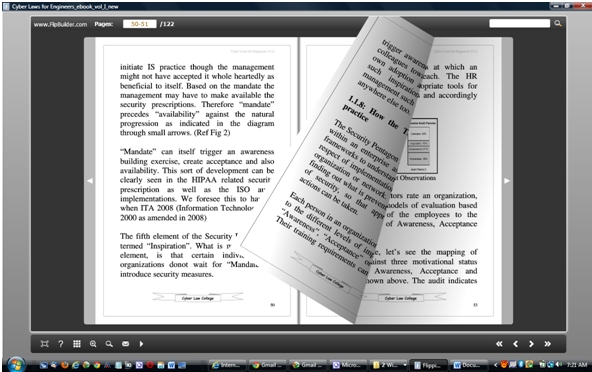This screenshot has width=592, height=372.
Task: Click the search icon beside top search box
Action: coord(558,23)
